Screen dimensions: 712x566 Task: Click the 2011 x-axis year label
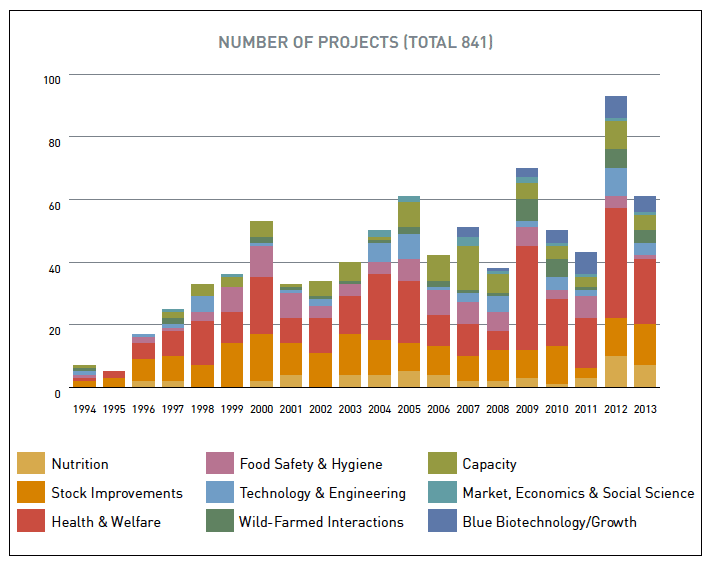586,409
